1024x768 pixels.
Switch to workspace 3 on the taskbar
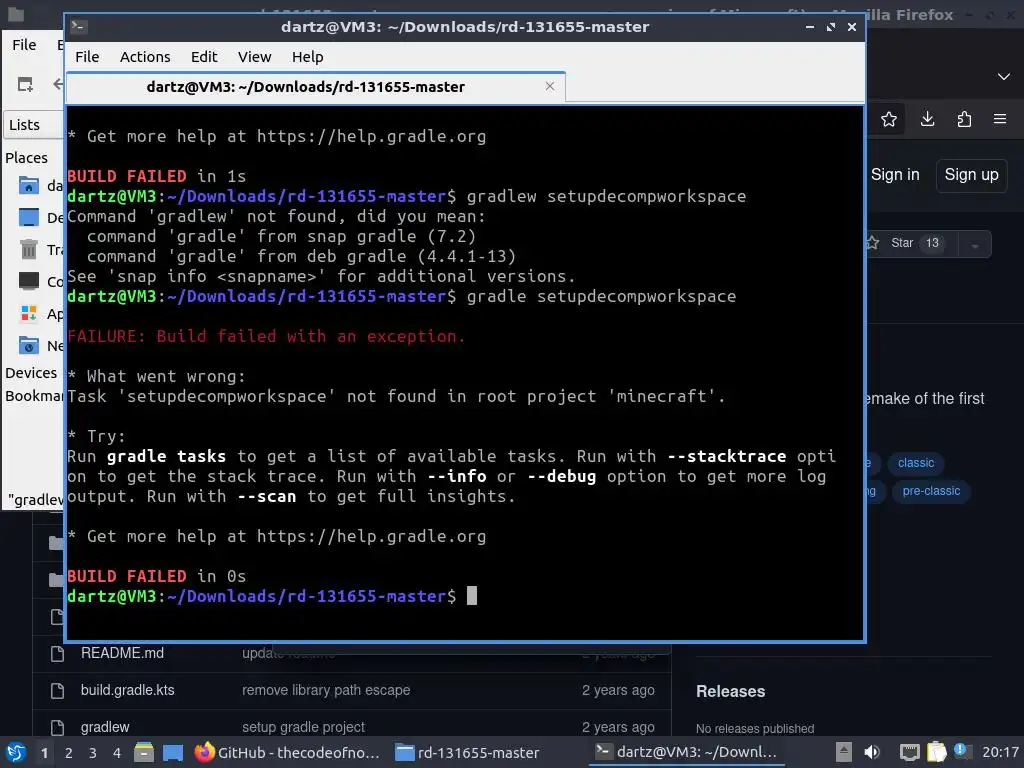pyautogui.click(x=93, y=753)
